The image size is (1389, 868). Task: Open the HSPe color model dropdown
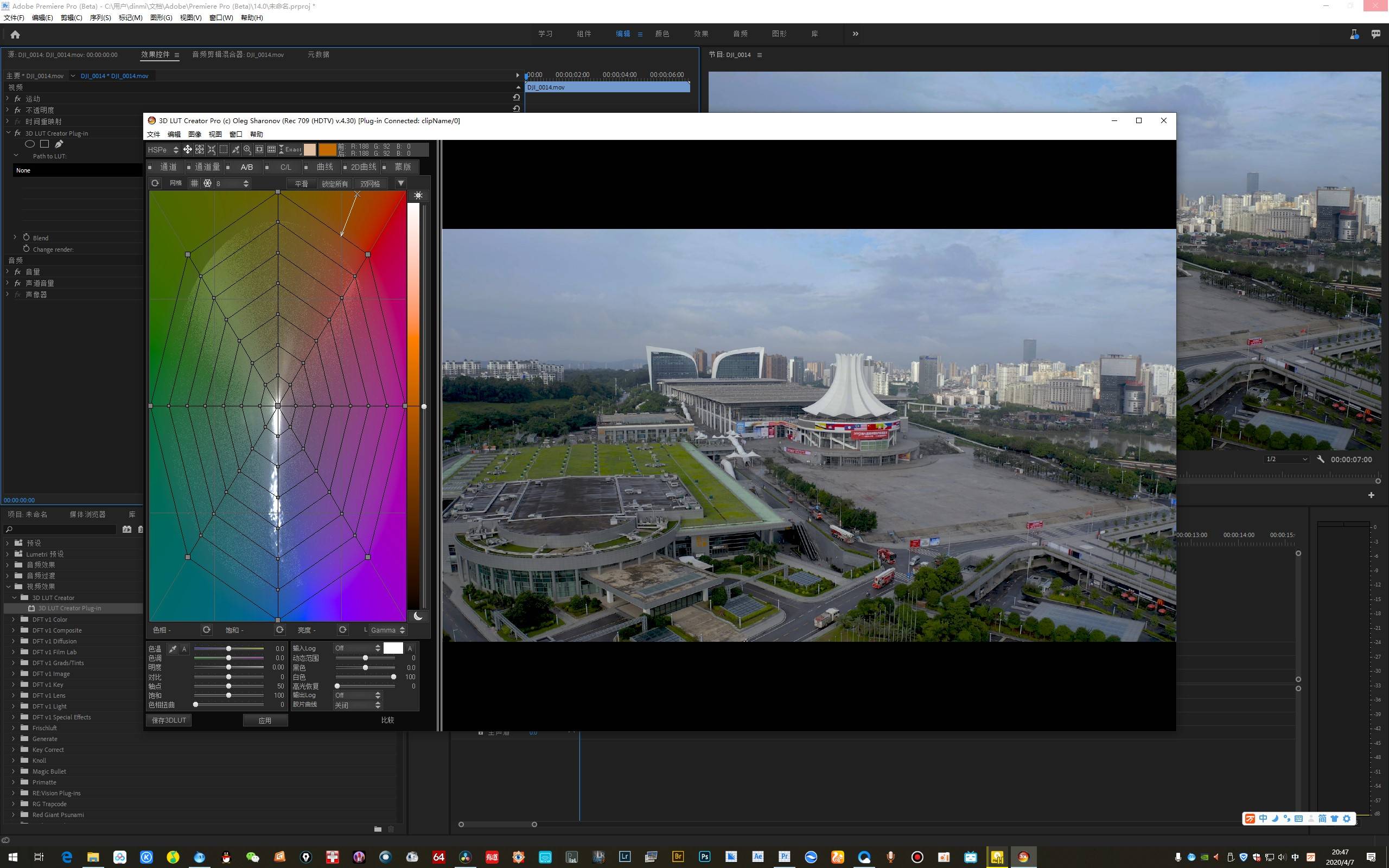click(163, 149)
